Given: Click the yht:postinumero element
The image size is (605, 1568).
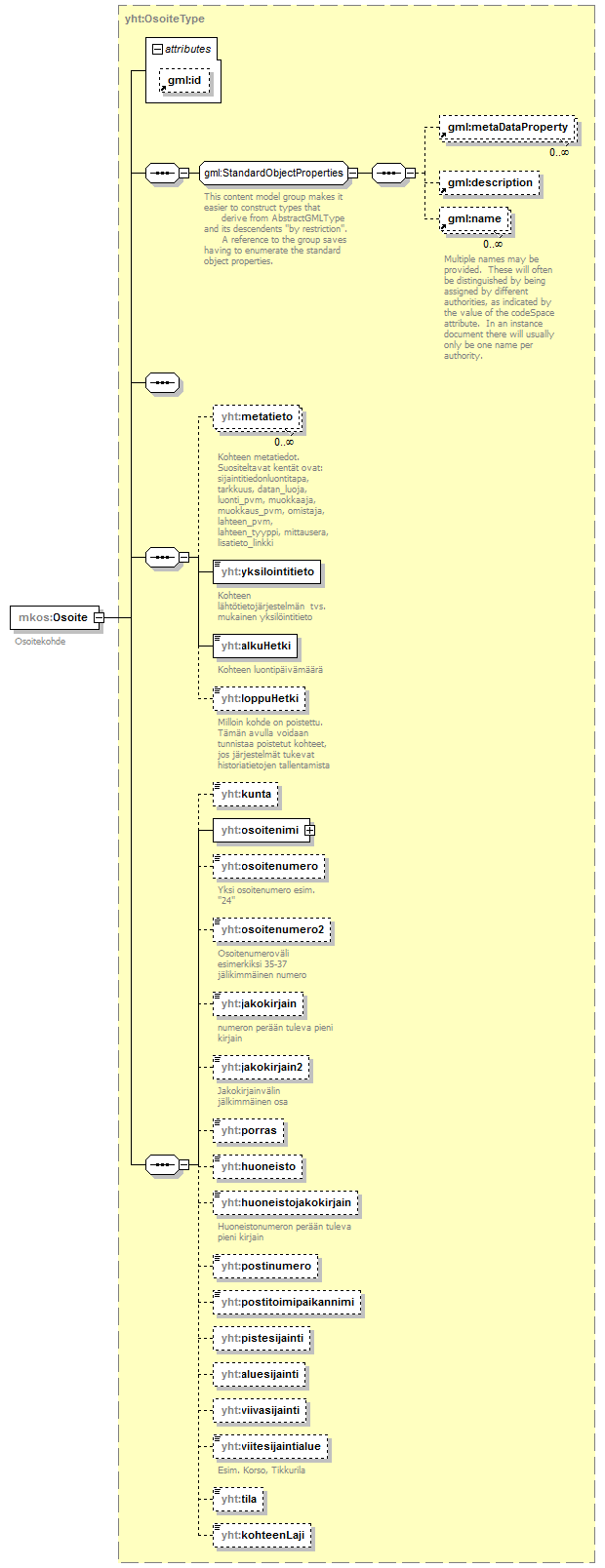Looking at the screenshot, I should click(265, 1267).
